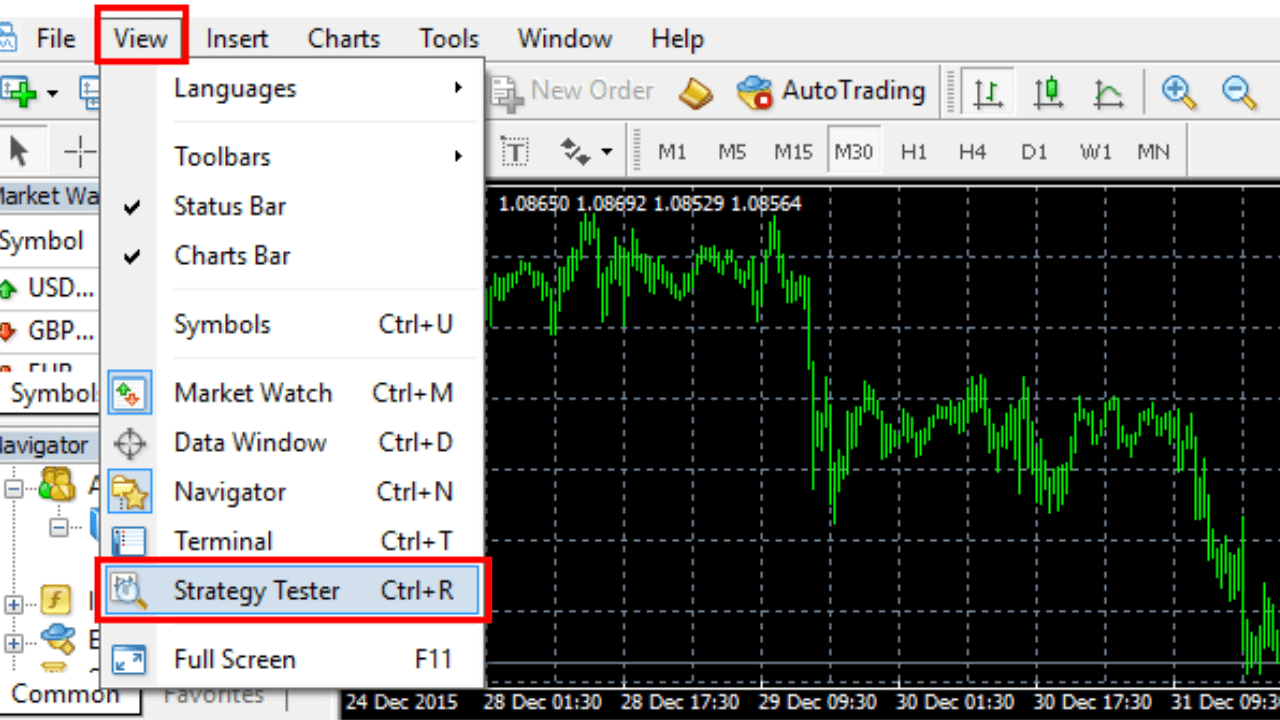Select the bar chart display icon
1280x720 pixels.
(988, 92)
